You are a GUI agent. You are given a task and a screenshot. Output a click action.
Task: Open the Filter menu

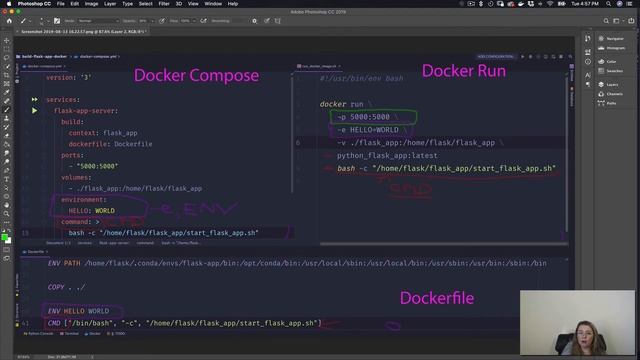[x=164, y=4]
